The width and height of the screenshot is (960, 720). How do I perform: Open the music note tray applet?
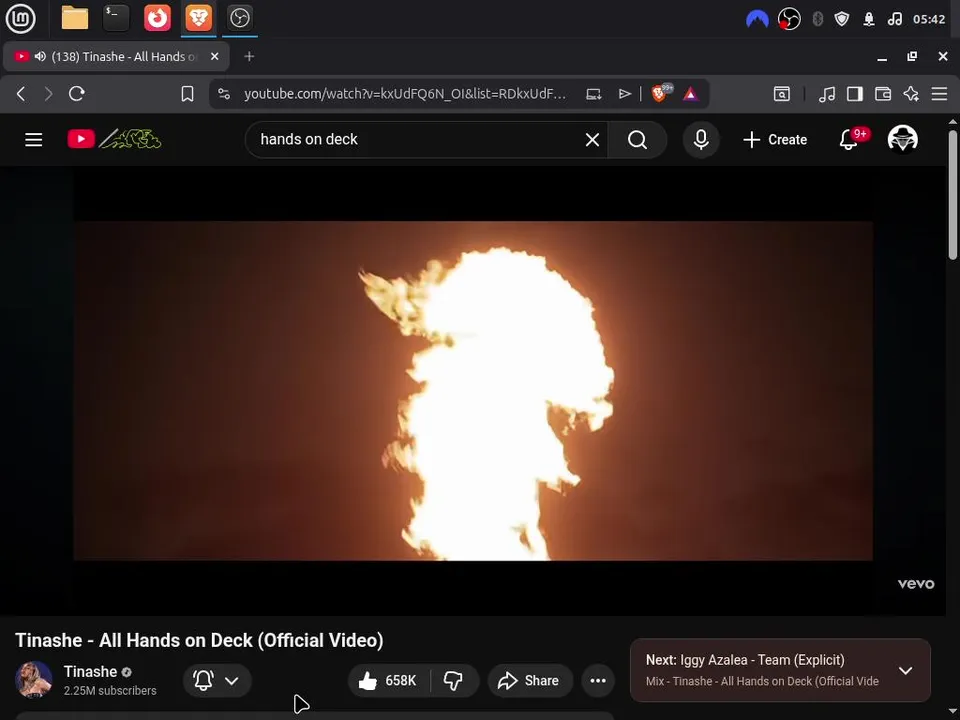coord(894,19)
